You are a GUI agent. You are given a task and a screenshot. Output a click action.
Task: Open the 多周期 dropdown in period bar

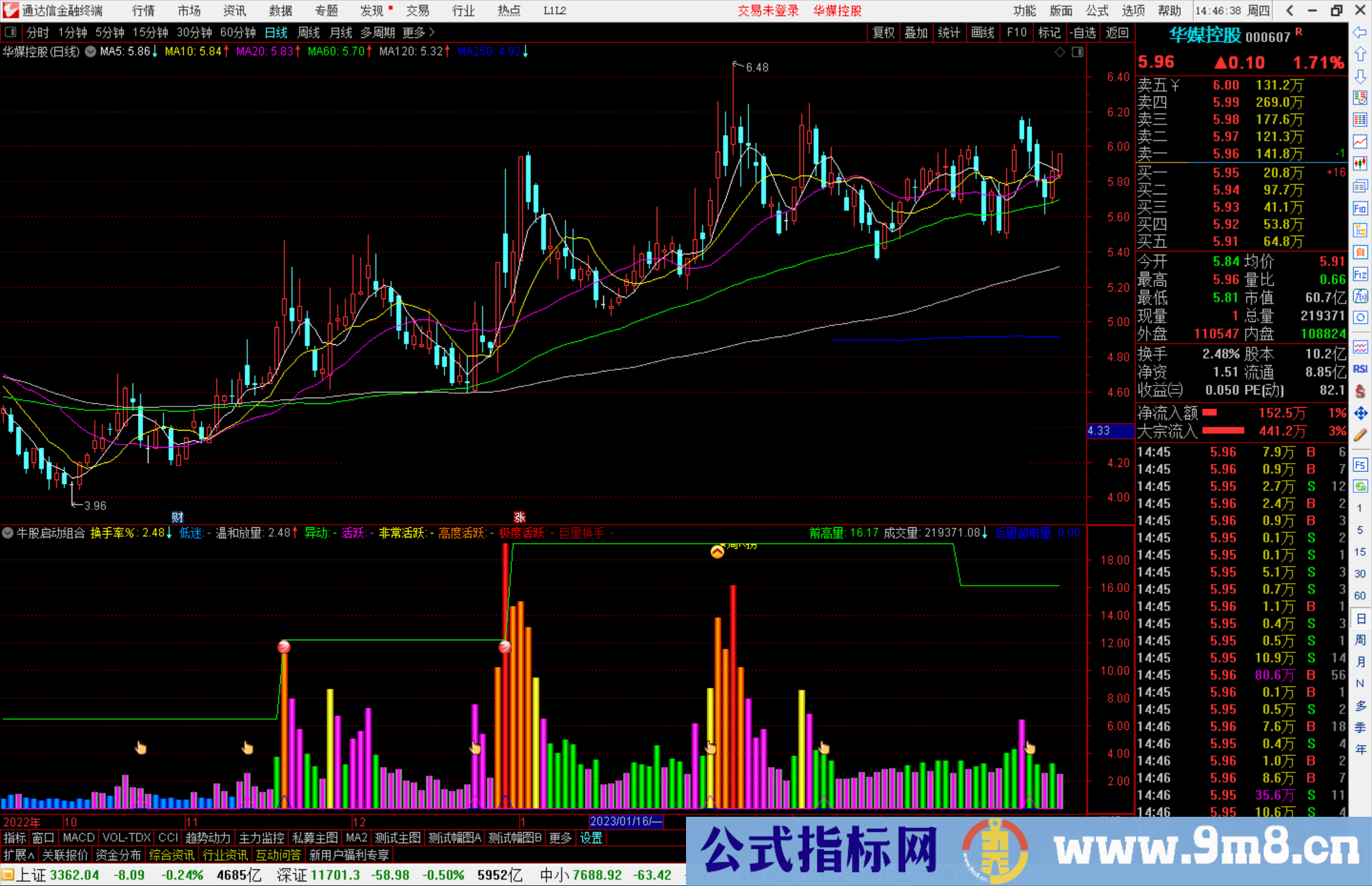click(378, 32)
